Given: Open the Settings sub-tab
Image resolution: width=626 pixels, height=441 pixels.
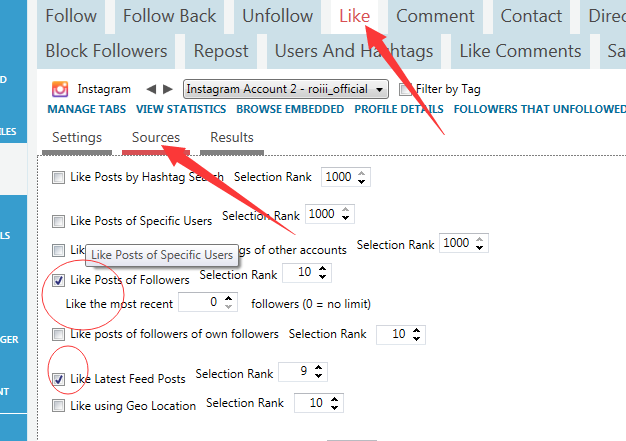Looking at the screenshot, I should [77, 138].
